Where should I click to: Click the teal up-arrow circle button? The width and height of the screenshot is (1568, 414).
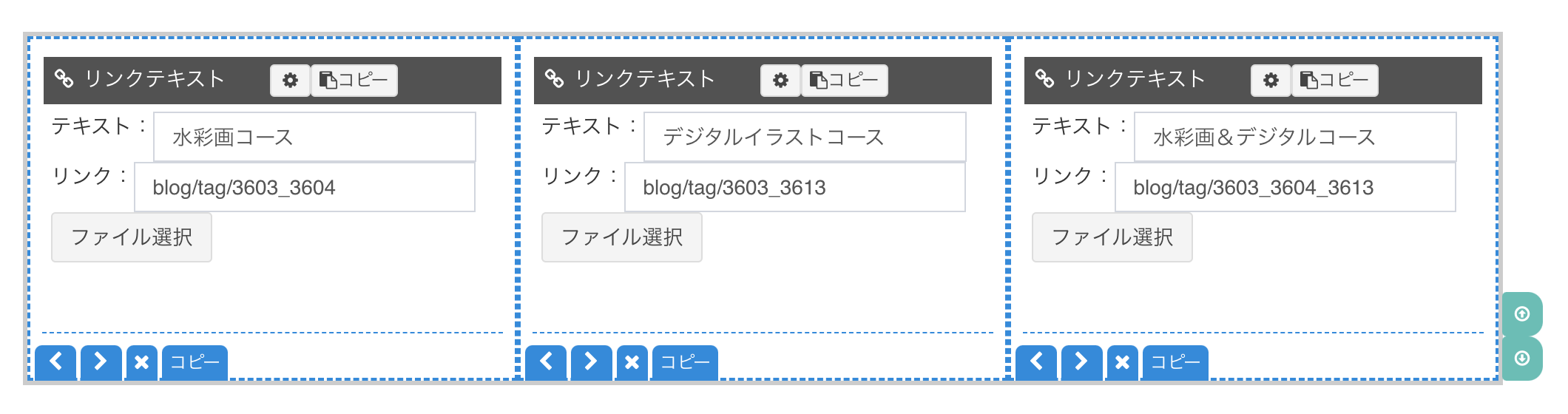[x=1521, y=314]
